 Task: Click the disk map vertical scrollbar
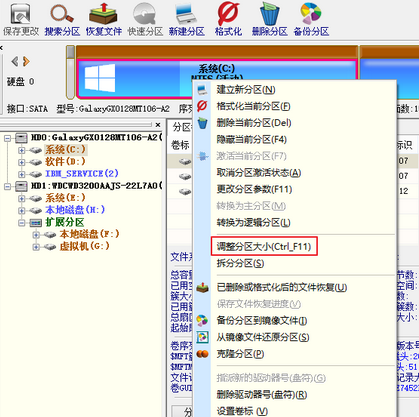point(70,72)
